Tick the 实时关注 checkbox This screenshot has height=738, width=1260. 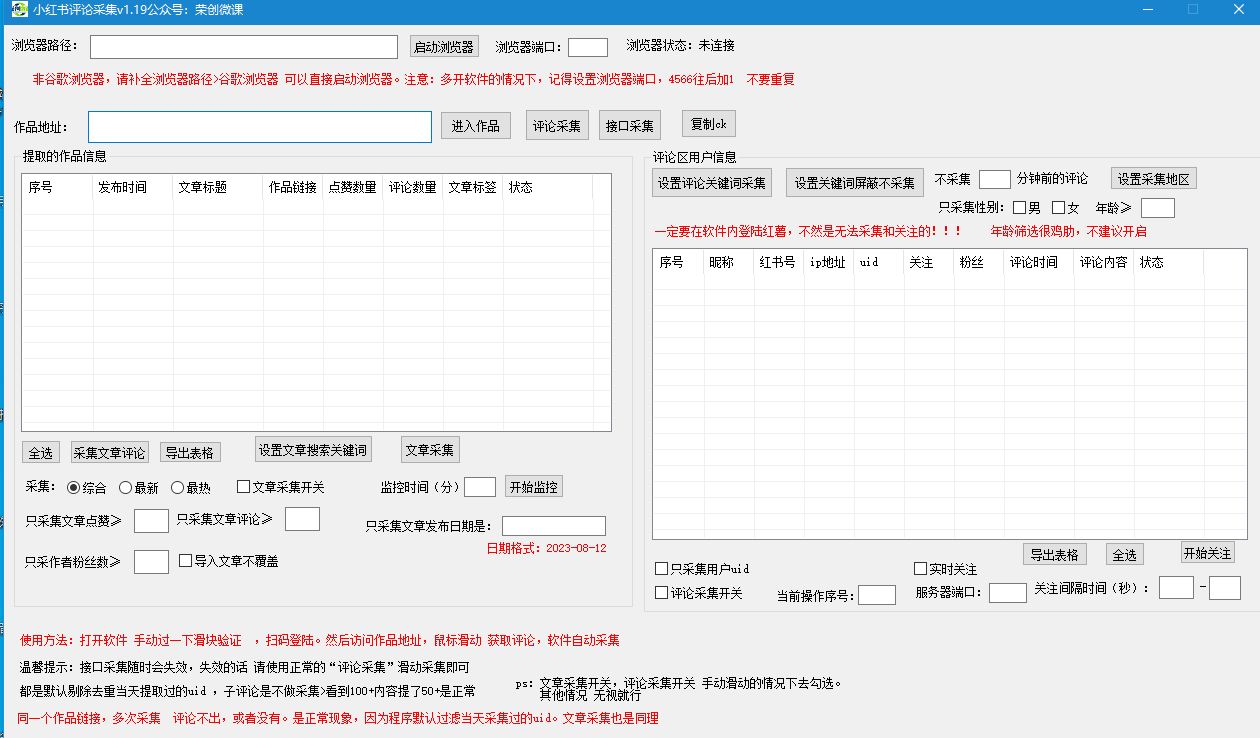921,569
